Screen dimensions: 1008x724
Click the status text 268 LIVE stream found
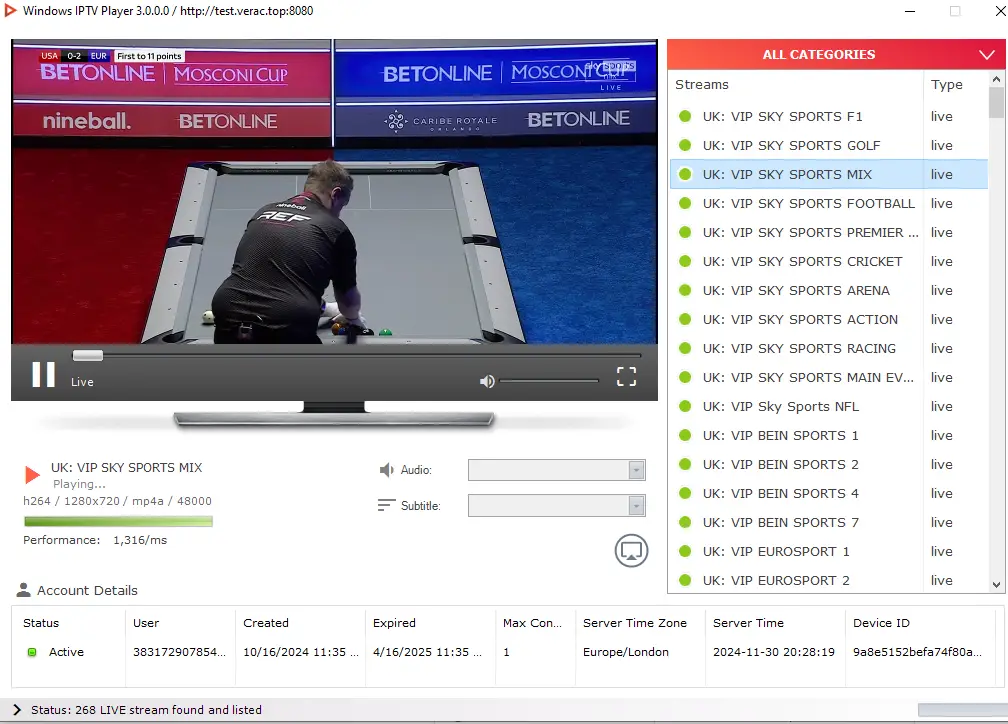147,710
